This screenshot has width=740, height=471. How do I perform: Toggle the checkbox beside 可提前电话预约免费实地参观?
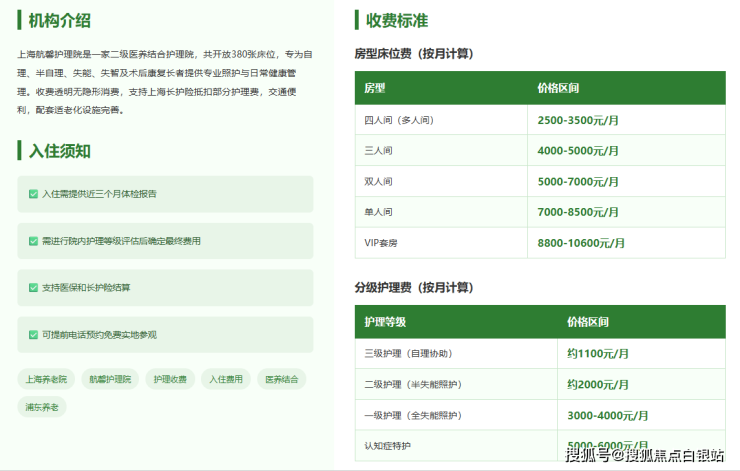coord(33,335)
